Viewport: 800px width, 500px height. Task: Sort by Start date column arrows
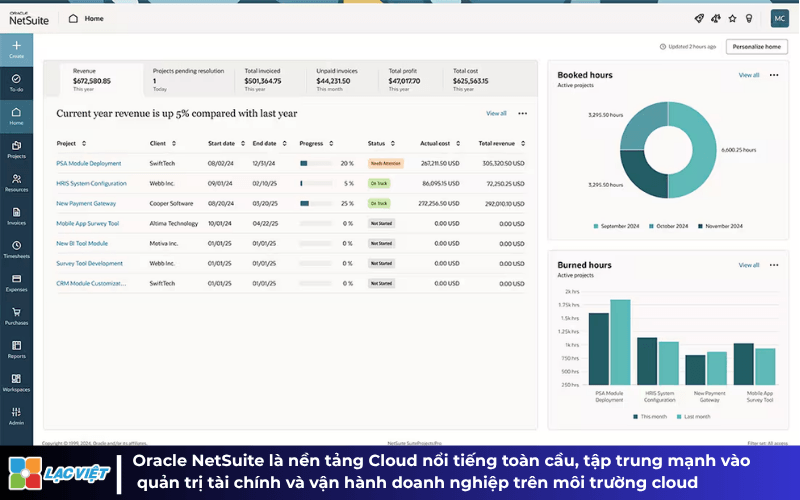click(243, 143)
